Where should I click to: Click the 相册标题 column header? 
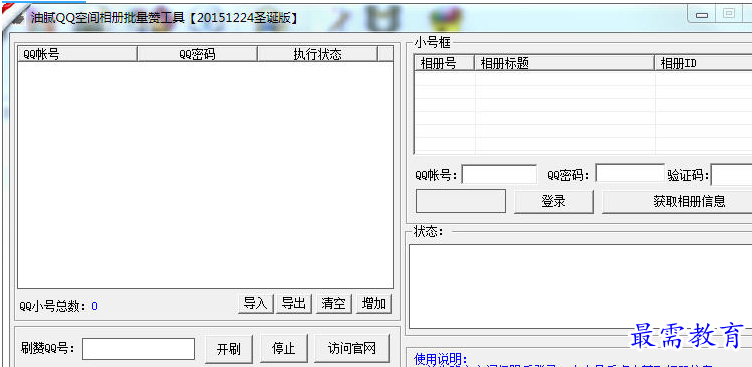[x=564, y=63]
